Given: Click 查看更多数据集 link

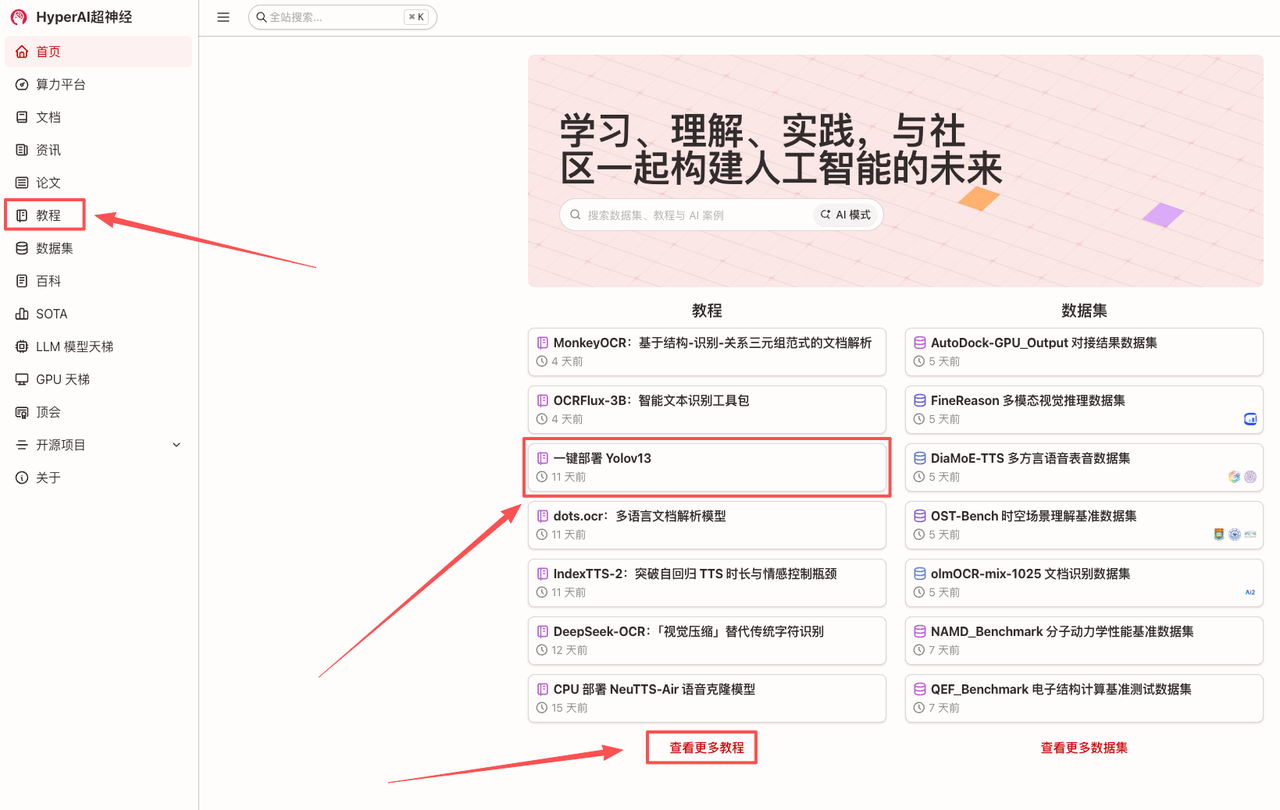Looking at the screenshot, I should [x=1083, y=747].
